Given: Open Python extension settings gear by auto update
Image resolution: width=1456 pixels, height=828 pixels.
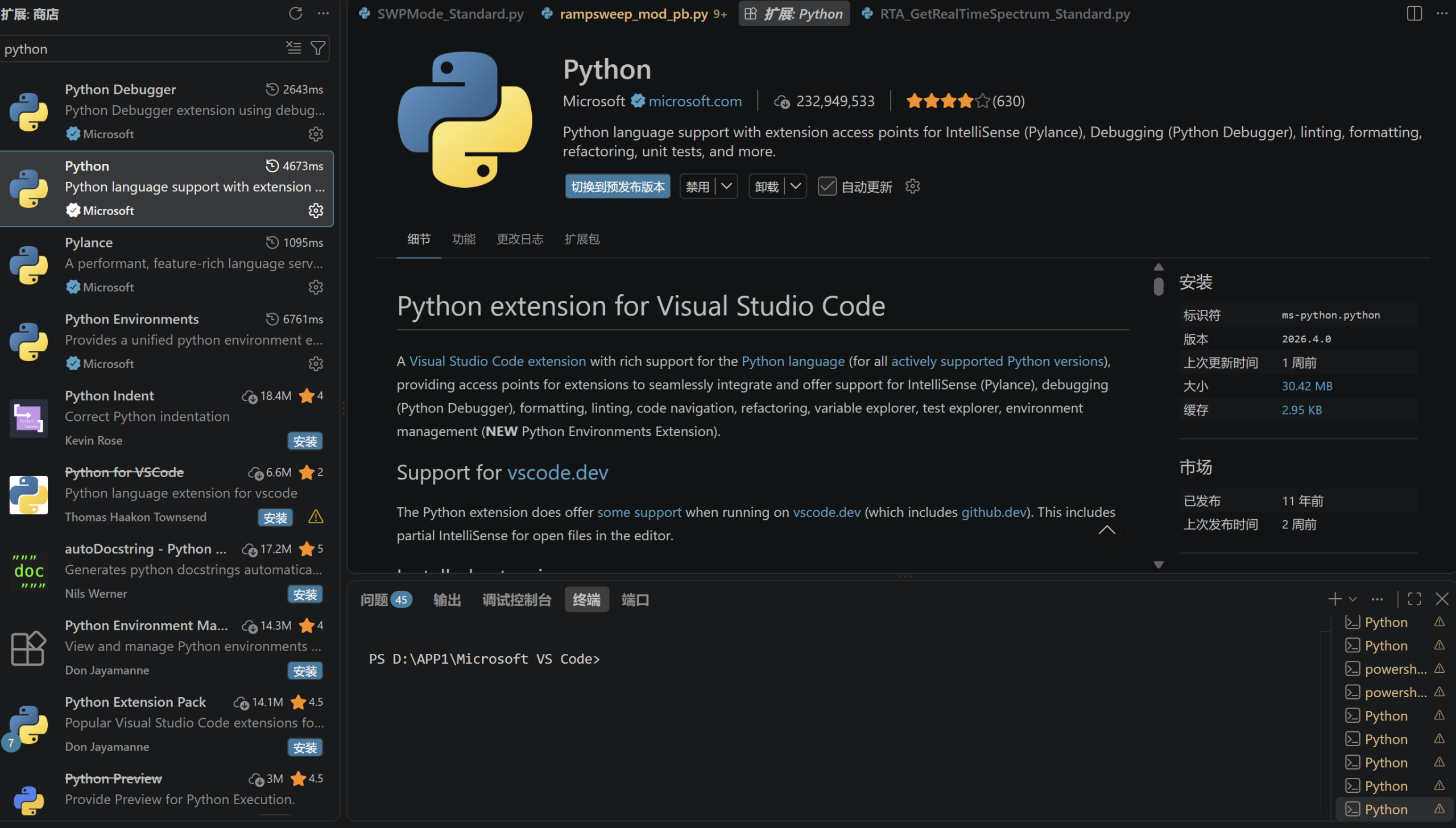Looking at the screenshot, I should (912, 187).
